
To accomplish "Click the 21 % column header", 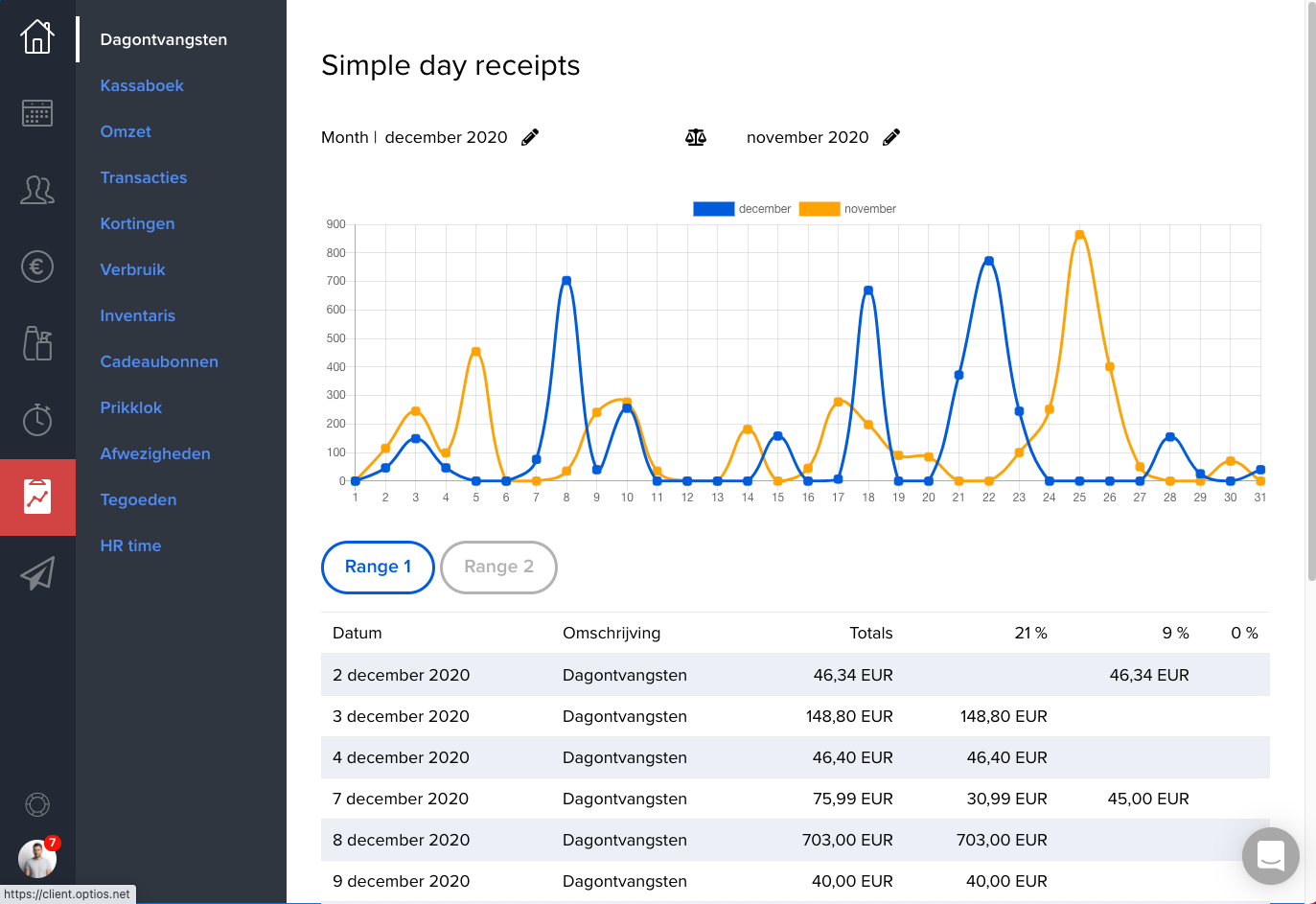I will point(1031,633).
